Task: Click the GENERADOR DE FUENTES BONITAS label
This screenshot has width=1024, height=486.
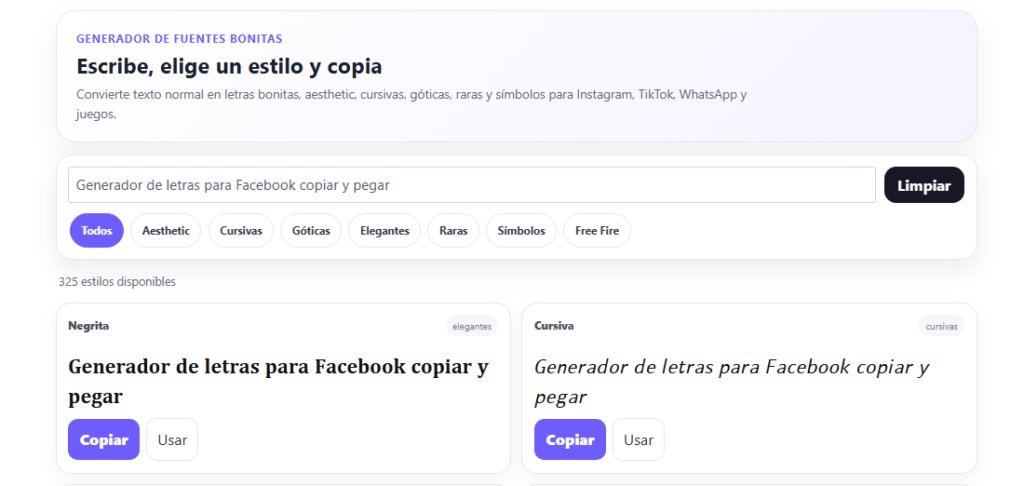Action: [x=180, y=39]
